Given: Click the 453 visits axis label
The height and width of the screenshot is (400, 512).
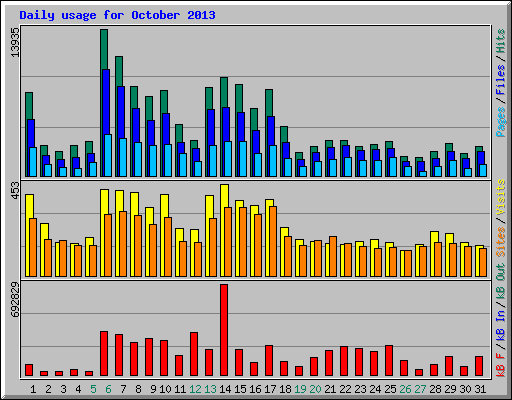Looking at the screenshot, I should (x=15, y=191).
